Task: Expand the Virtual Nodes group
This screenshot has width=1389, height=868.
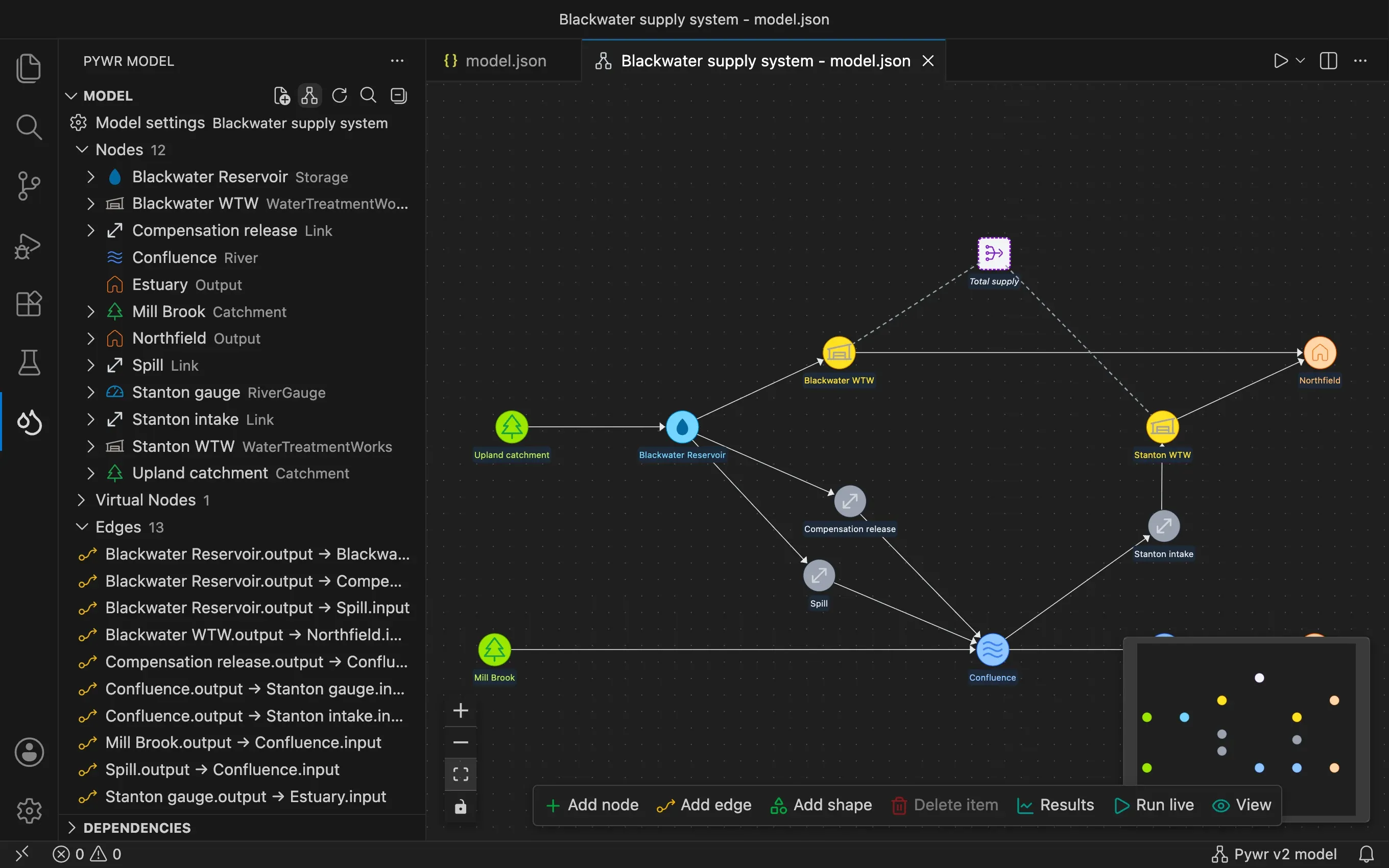Action: pos(82,500)
